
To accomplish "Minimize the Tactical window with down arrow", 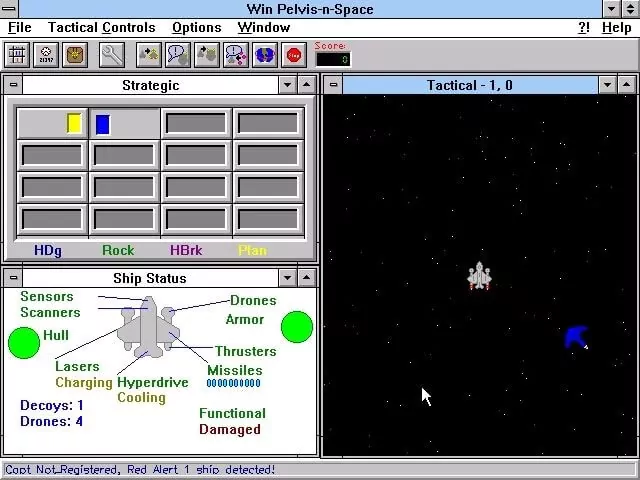I will click(607, 85).
